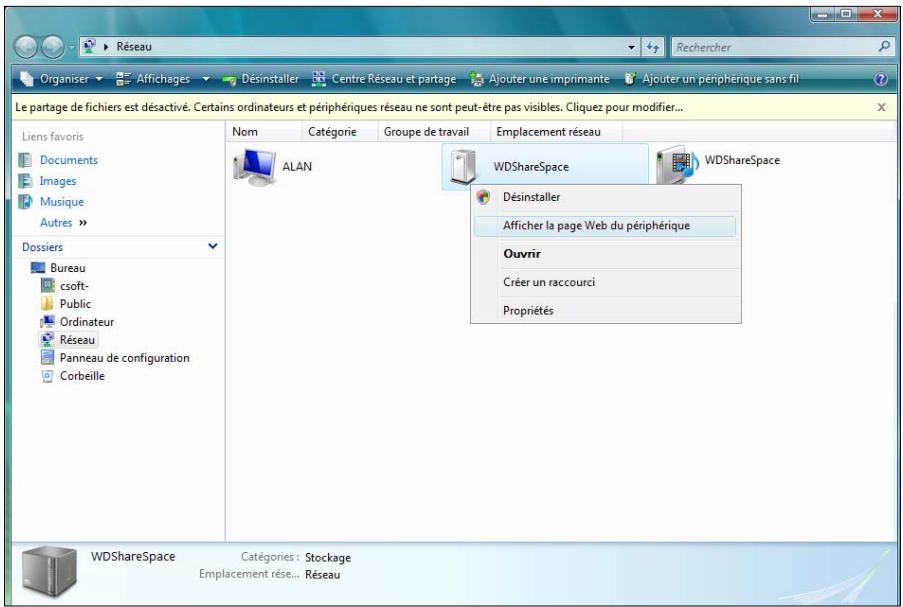The width and height of the screenshot is (903, 607).
Task: Open the Musique favorite link
Action: [62, 202]
